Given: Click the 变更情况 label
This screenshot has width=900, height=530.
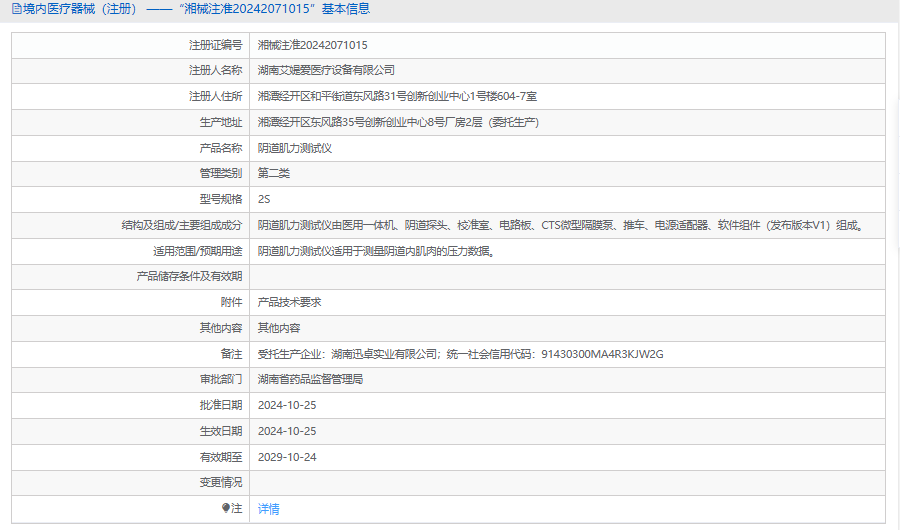Looking at the screenshot, I should pos(221,482).
